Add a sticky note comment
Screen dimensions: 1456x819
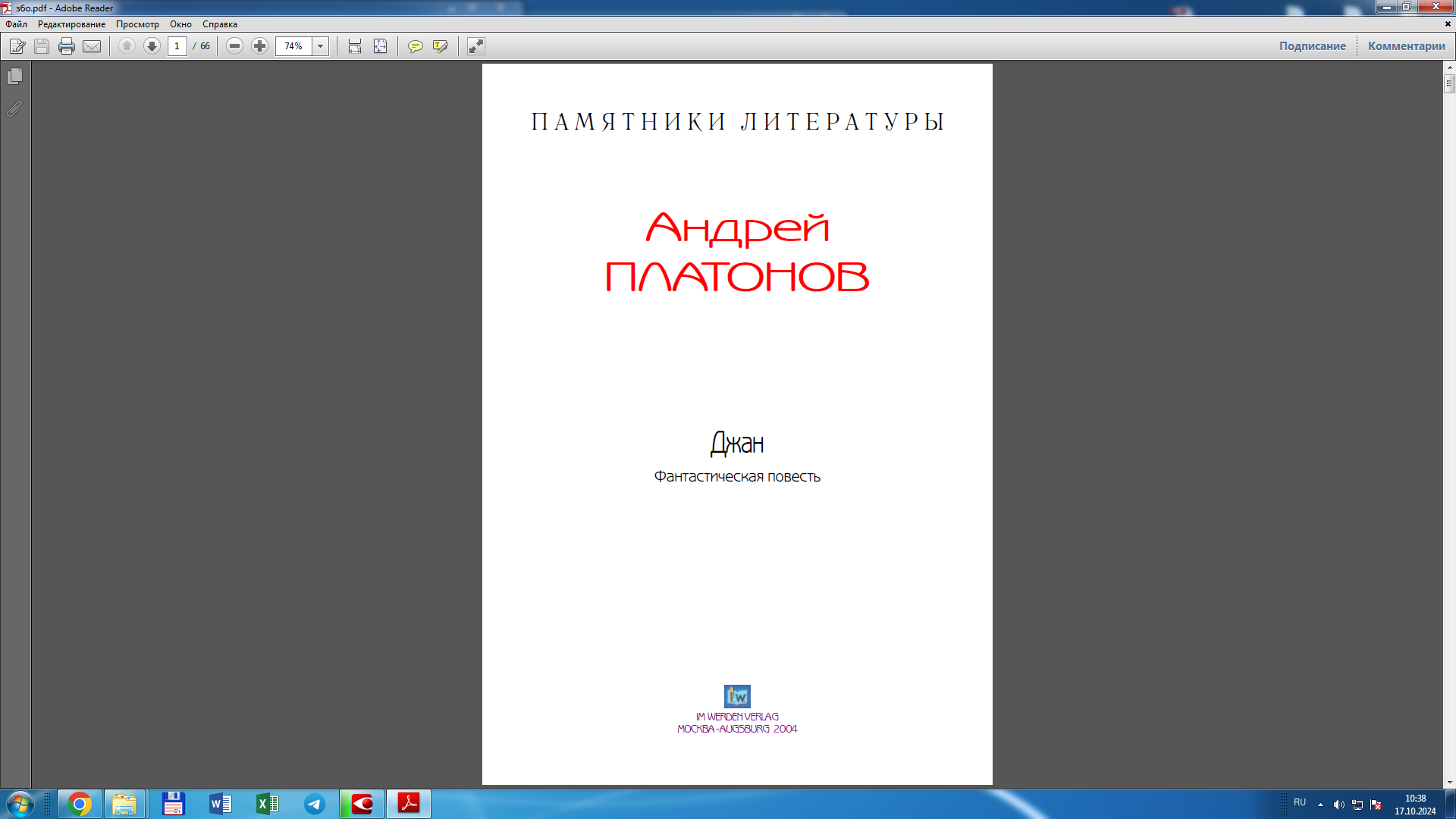[415, 46]
